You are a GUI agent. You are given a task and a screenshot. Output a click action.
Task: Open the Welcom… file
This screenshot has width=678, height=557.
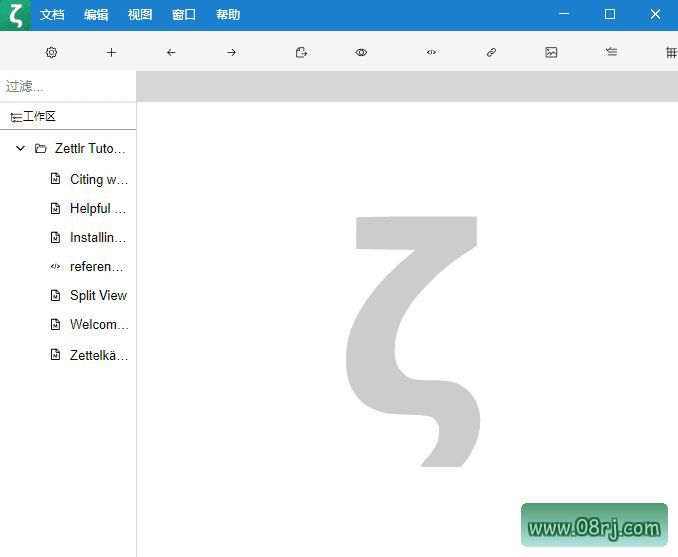tap(99, 324)
